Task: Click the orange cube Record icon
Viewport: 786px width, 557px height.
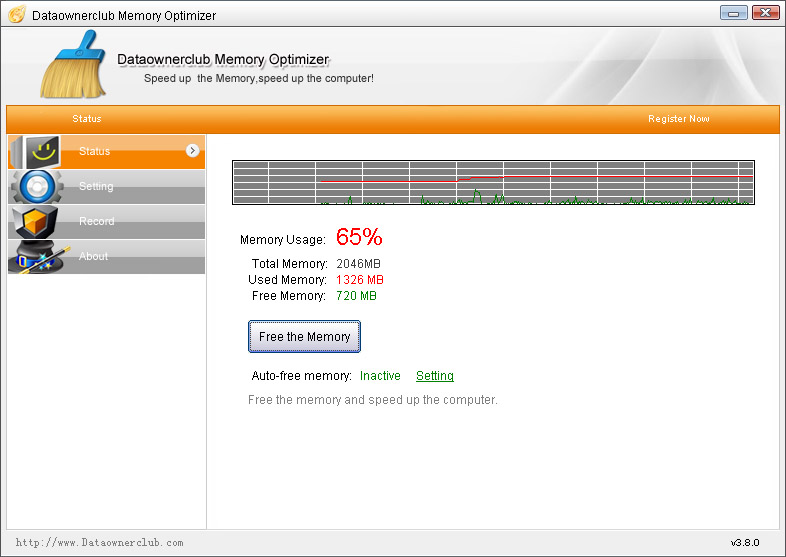Action: 36,221
